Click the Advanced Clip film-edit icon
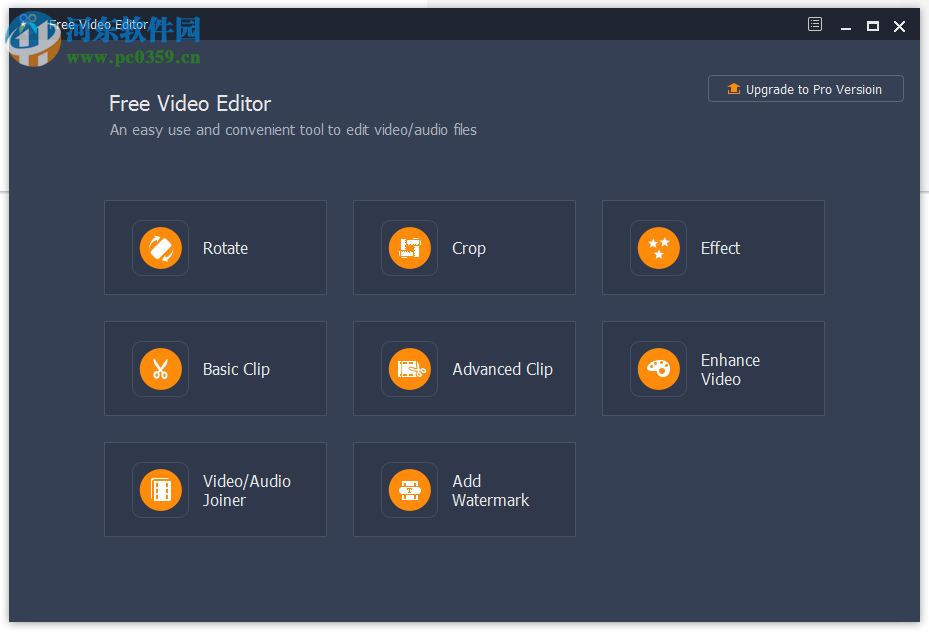Screen dimensions: 929x632 click(x=409, y=368)
